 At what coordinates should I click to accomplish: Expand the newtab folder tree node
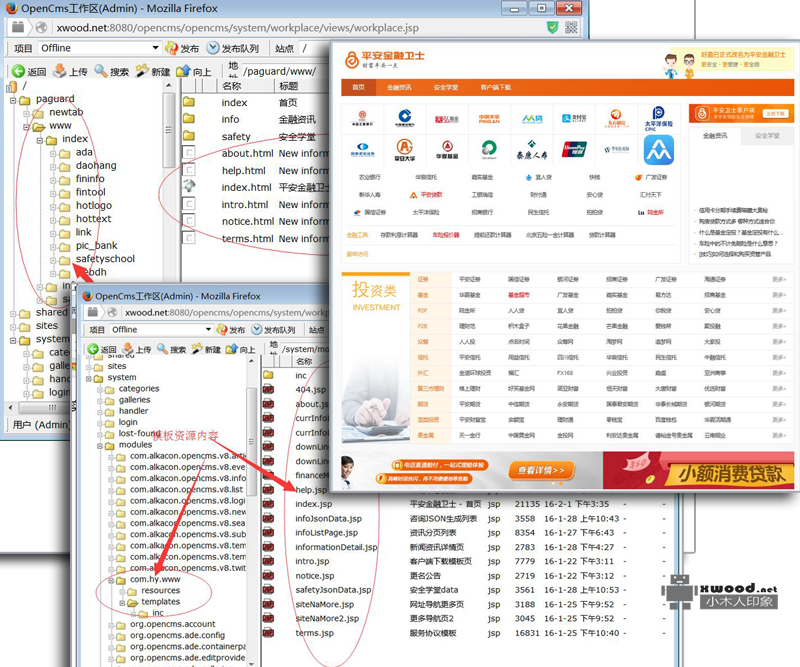pos(27,114)
